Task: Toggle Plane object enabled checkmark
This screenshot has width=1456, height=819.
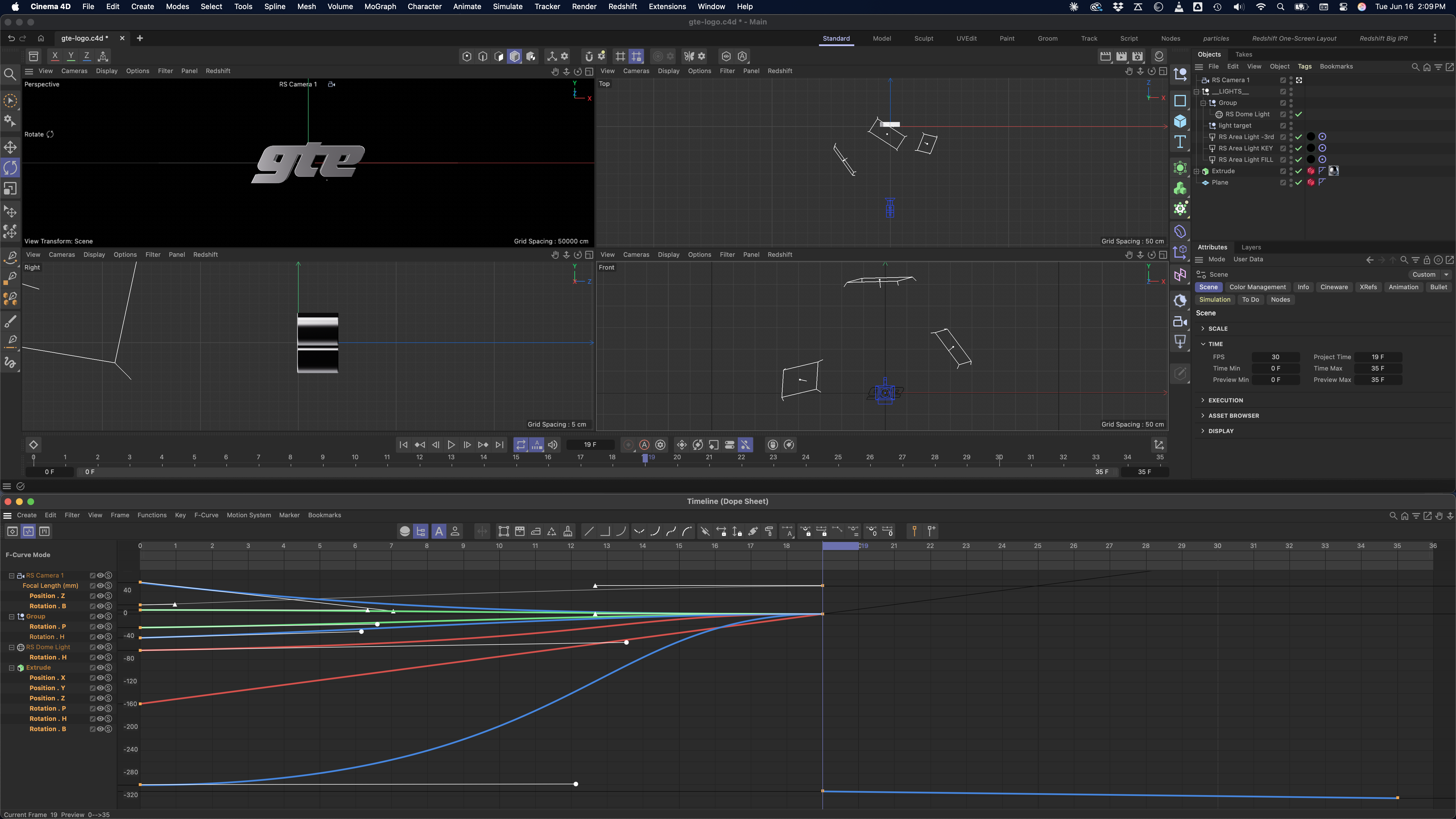Action: (1299, 183)
